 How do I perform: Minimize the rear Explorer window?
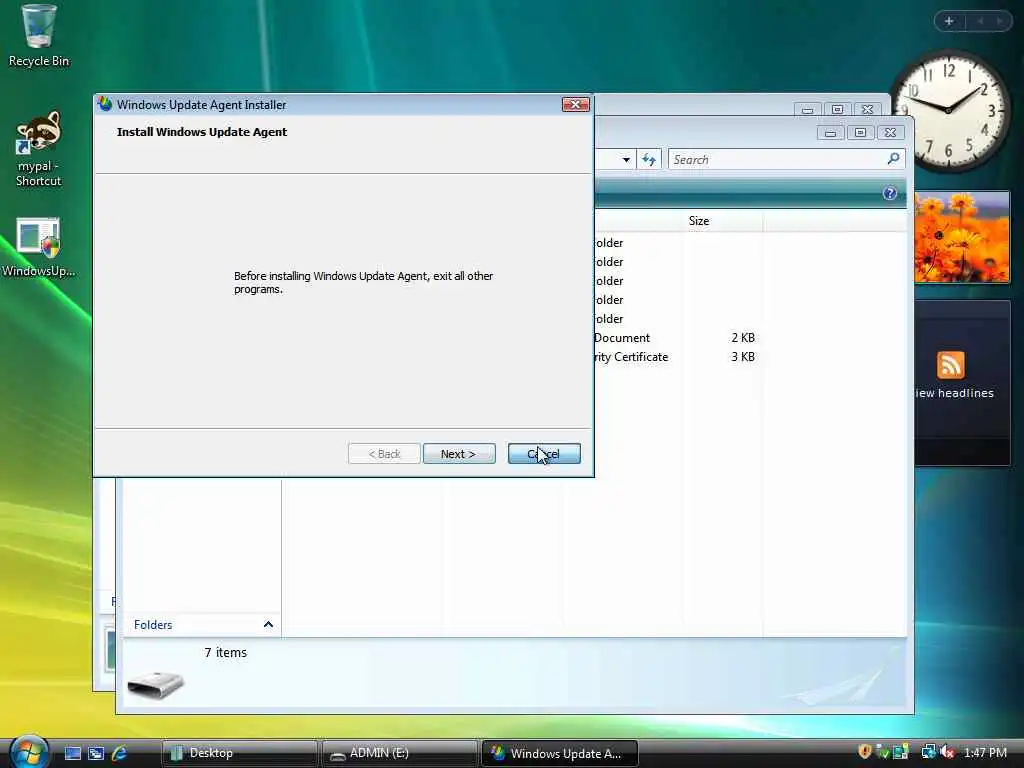point(807,110)
